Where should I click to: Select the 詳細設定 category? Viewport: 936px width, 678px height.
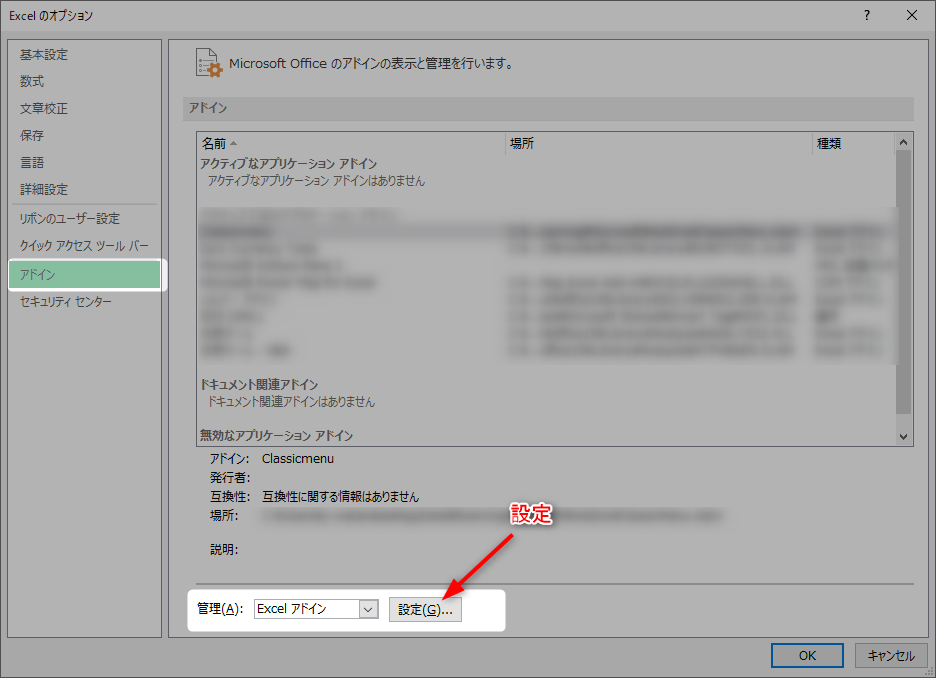[x=44, y=189]
